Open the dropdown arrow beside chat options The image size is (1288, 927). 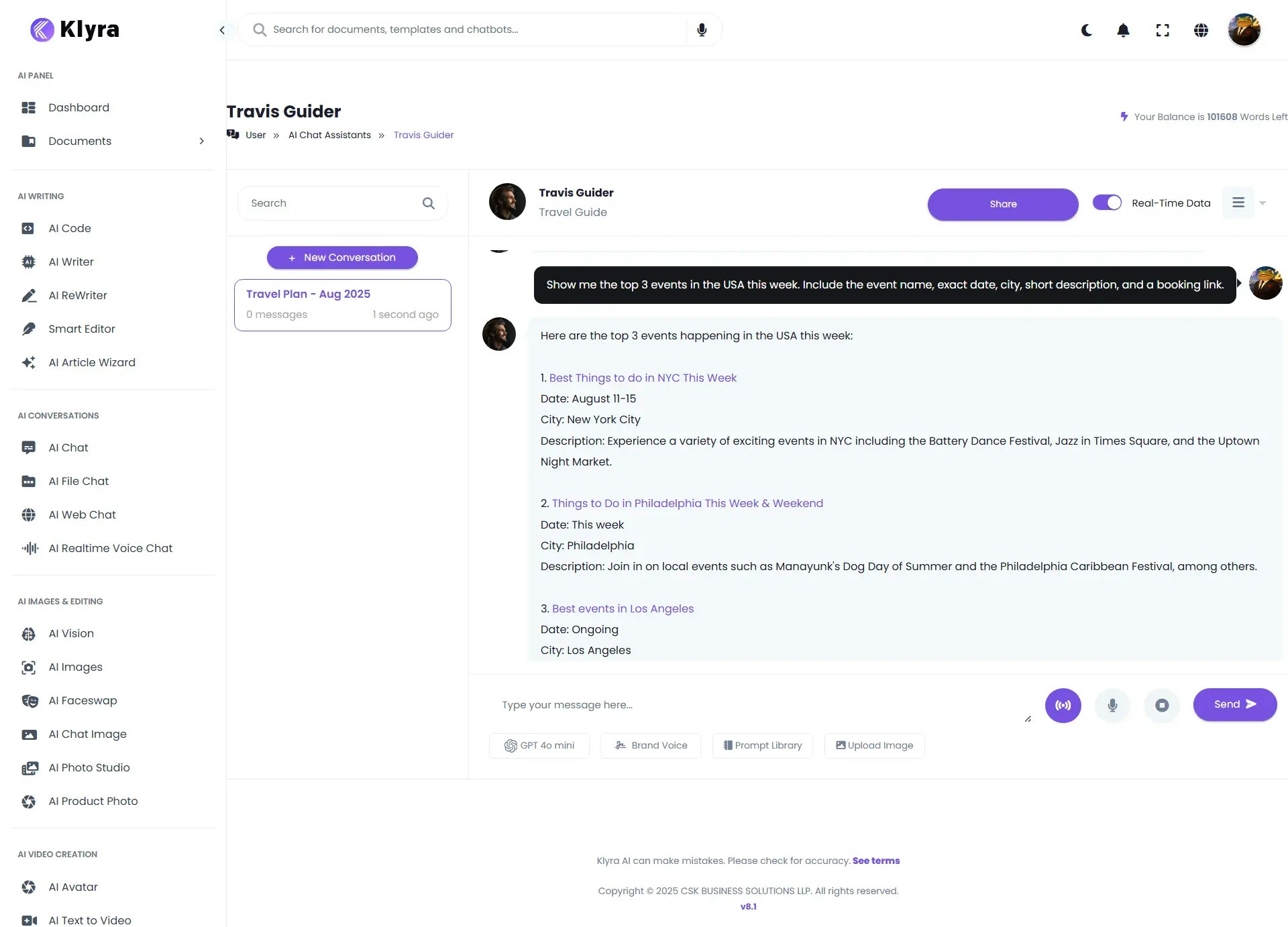(x=1262, y=203)
